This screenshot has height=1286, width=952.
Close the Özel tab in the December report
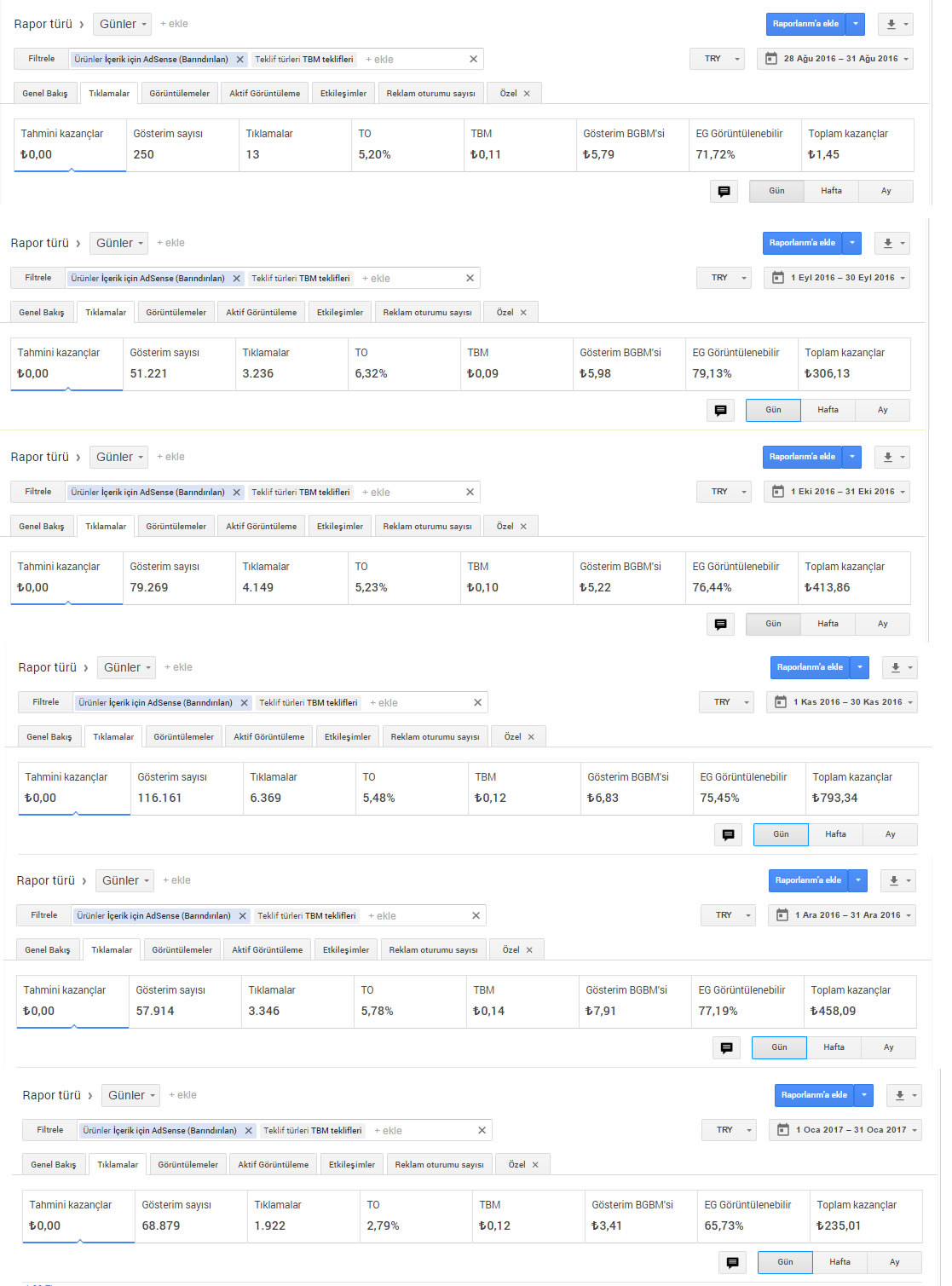tap(529, 950)
